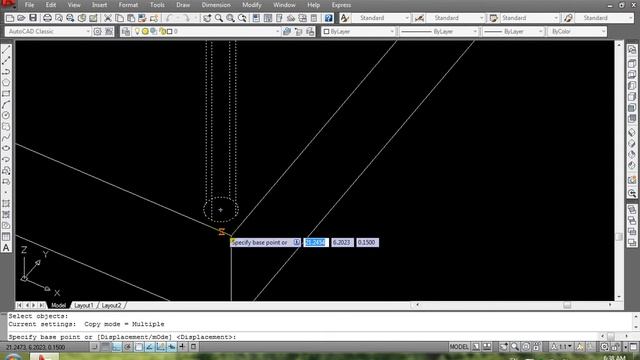
Task: Click the Pan realtime icon
Action: [207, 18]
